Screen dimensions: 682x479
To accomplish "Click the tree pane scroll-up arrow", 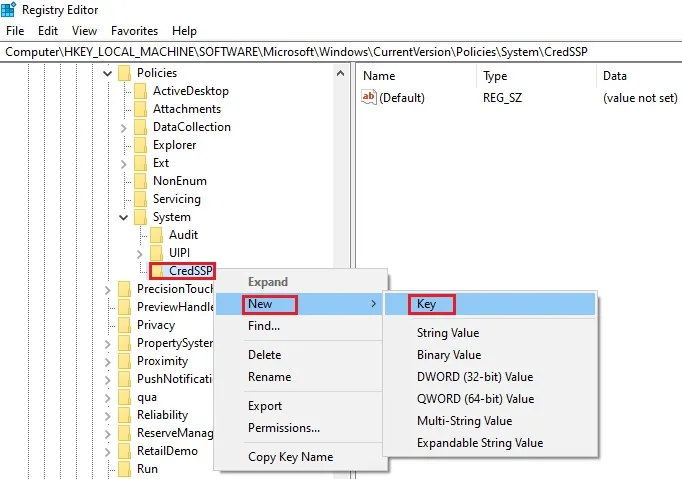I will coord(341,73).
